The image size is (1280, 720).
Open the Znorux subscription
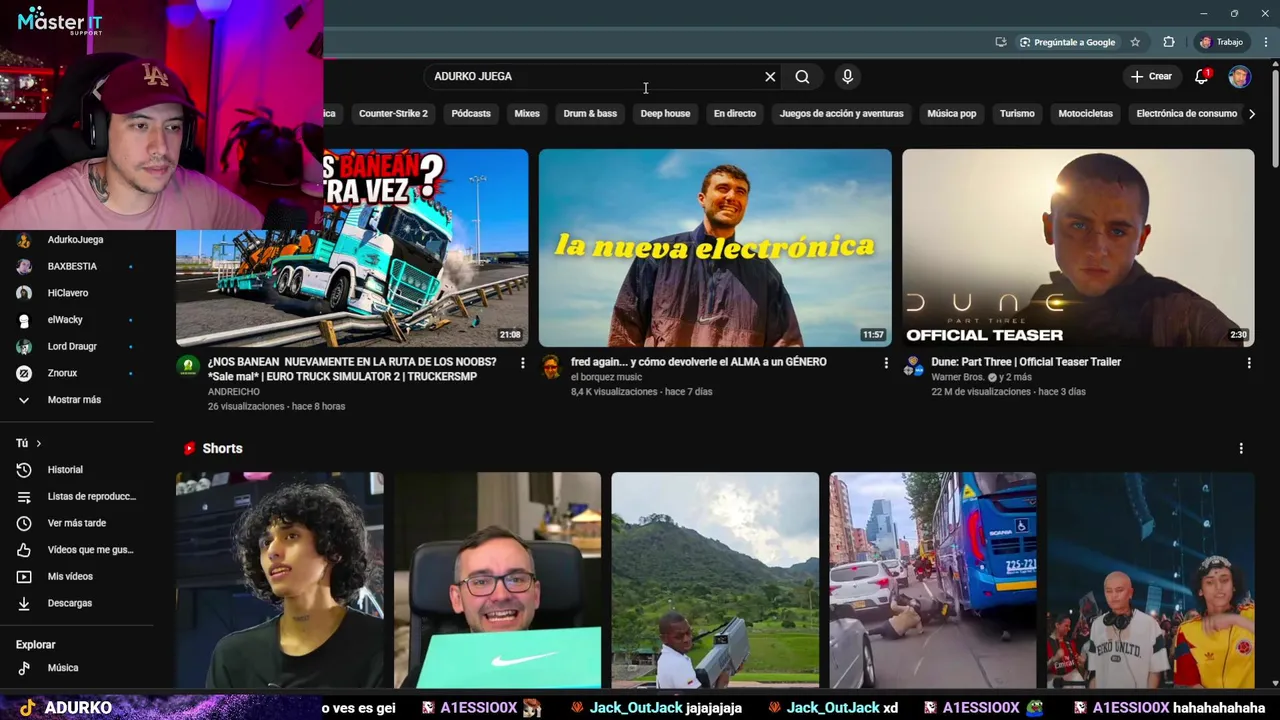pos(76,373)
